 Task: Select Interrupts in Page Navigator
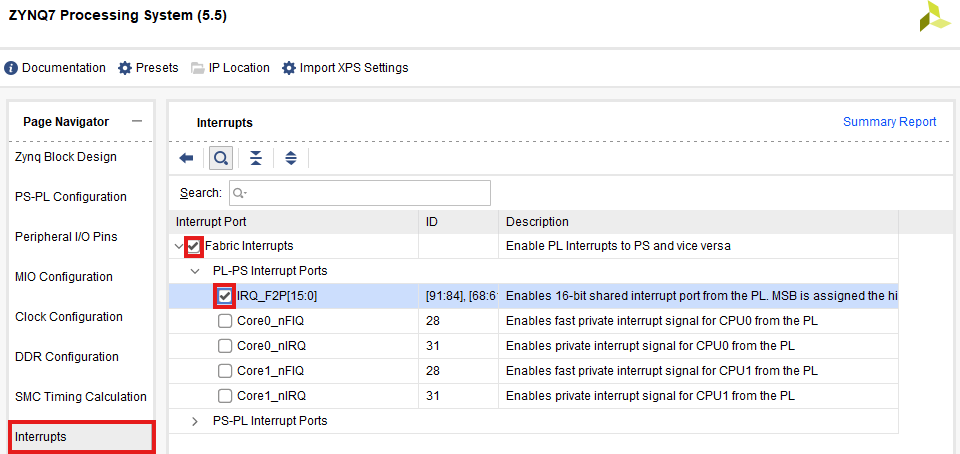coord(81,437)
